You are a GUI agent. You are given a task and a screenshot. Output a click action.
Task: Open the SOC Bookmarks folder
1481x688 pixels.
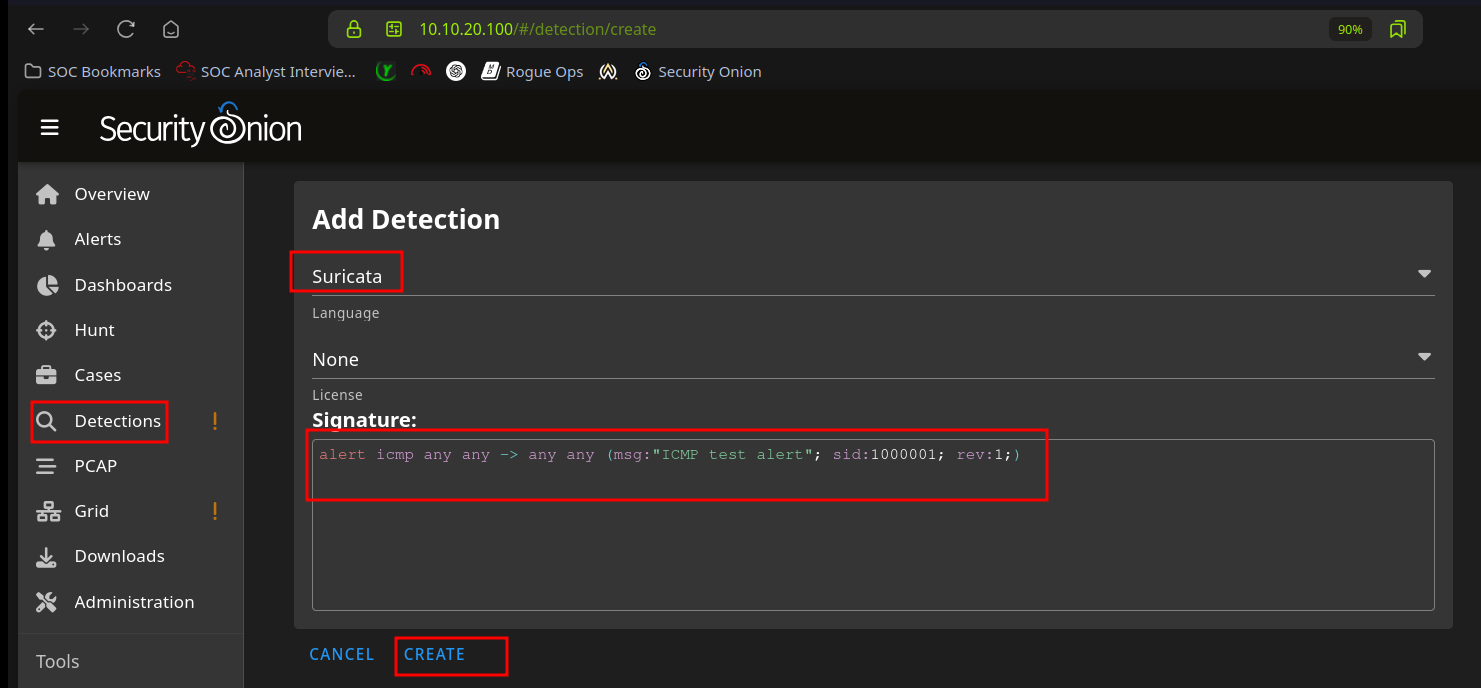92,72
